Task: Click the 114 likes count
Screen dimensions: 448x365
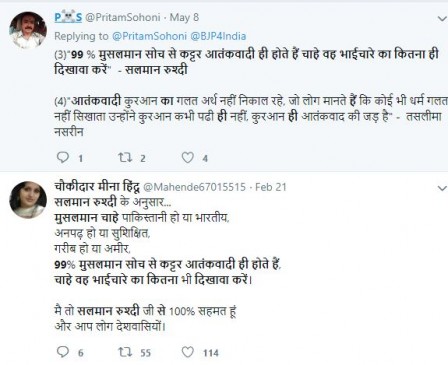Action: 211,353
